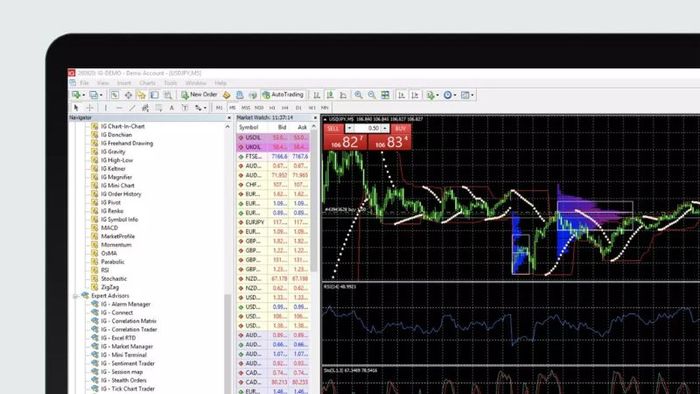Click the New Order toolbar button

pos(199,95)
